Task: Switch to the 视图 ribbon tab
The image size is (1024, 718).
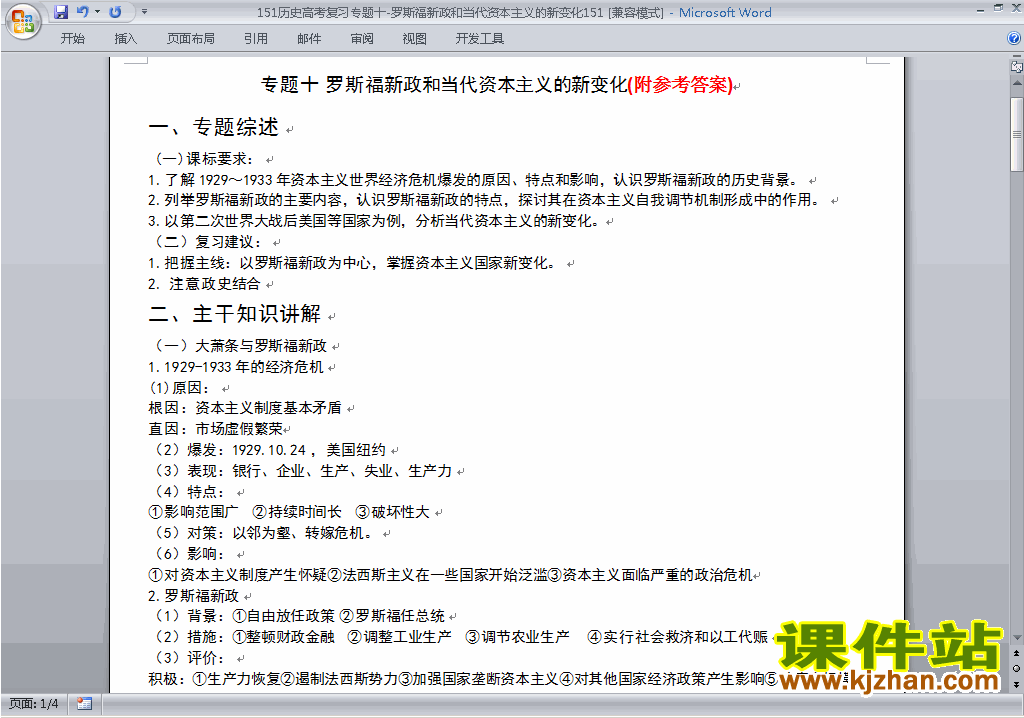Action: pyautogui.click(x=415, y=39)
